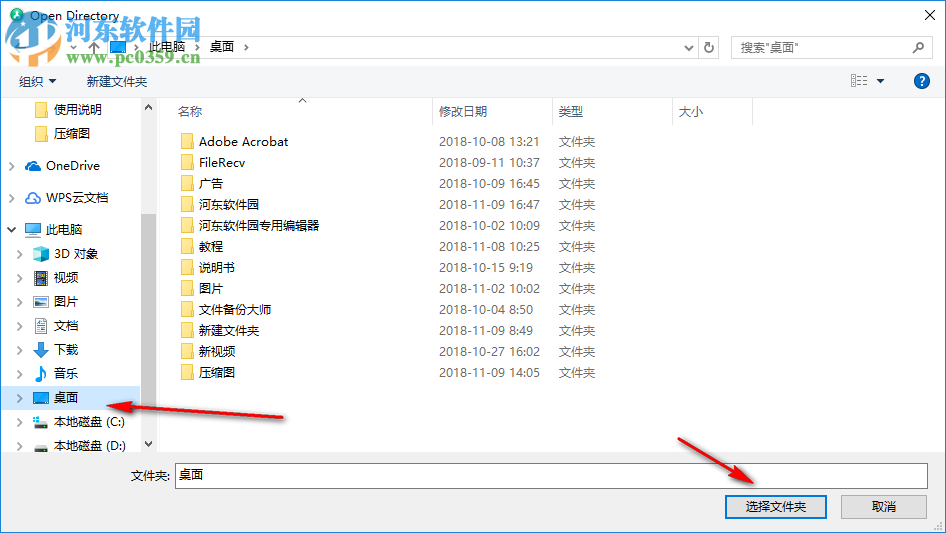Open address bar history dropdown
946x533 pixels.
(688, 47)
